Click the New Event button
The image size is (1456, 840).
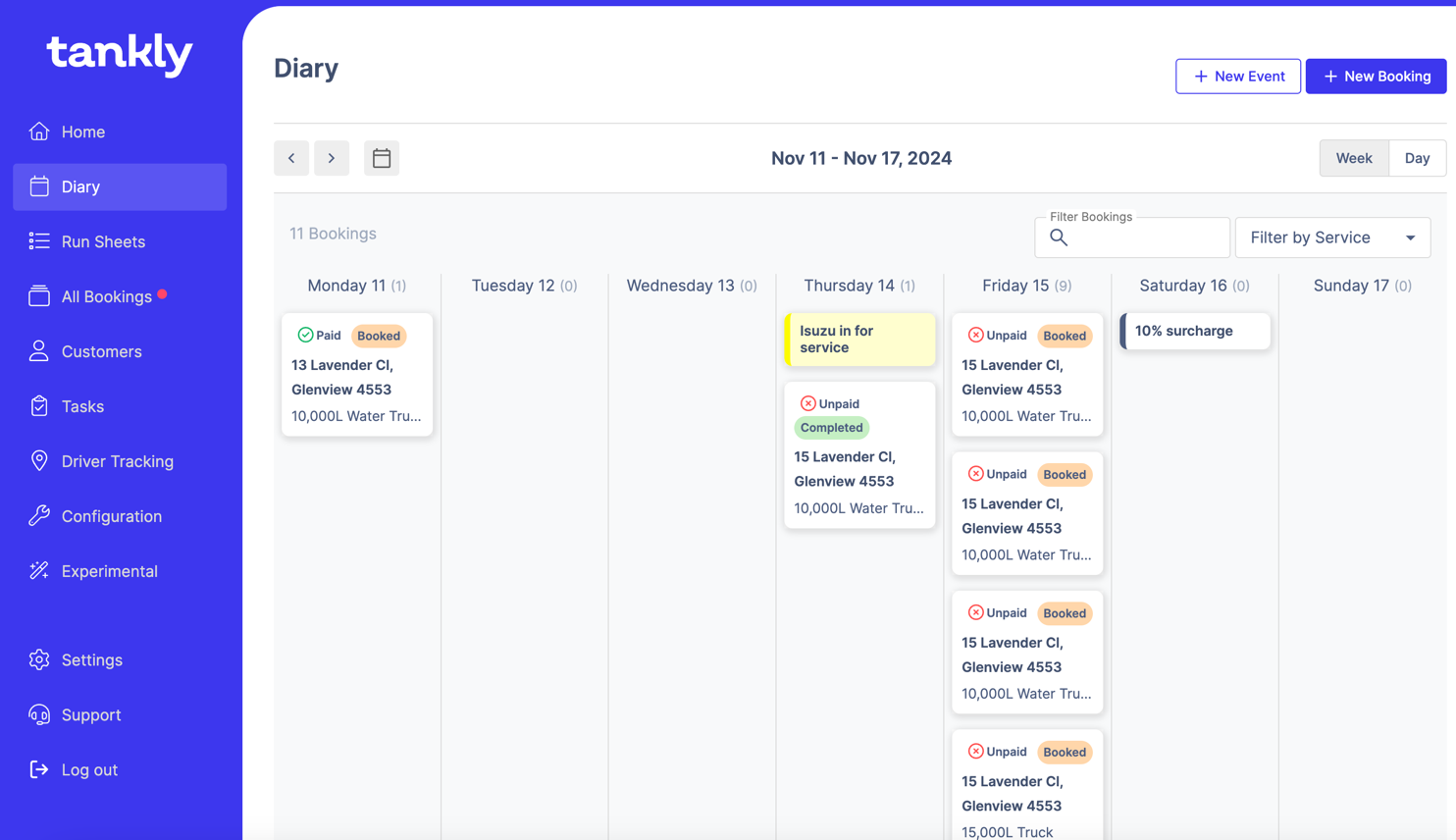pos(1237,77)
